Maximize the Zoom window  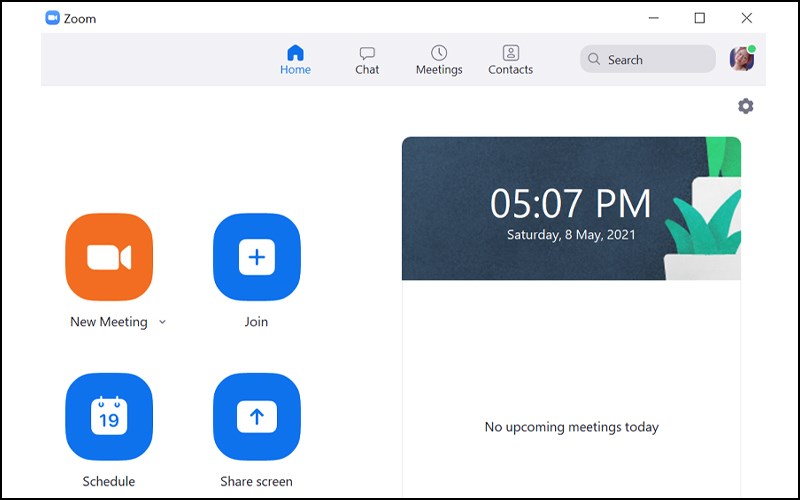tap(700, 18)
